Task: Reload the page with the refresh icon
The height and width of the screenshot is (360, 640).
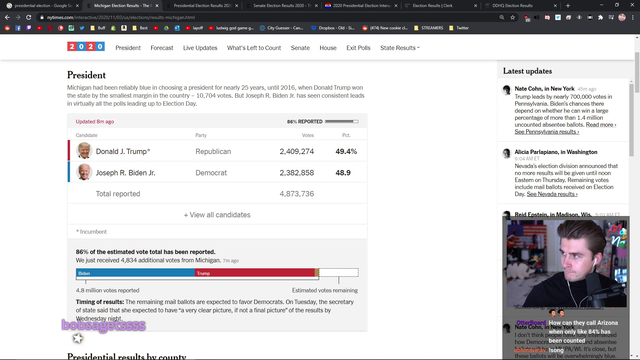Action: point(29,18)
